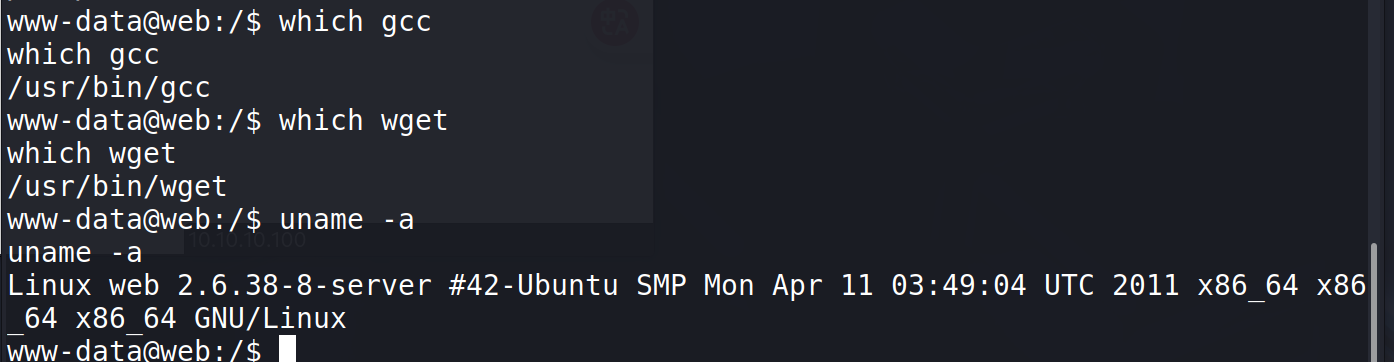Click the /usr/bin/gcc output line
This screenshot has height=362, width=1394.
coord(109,88)
